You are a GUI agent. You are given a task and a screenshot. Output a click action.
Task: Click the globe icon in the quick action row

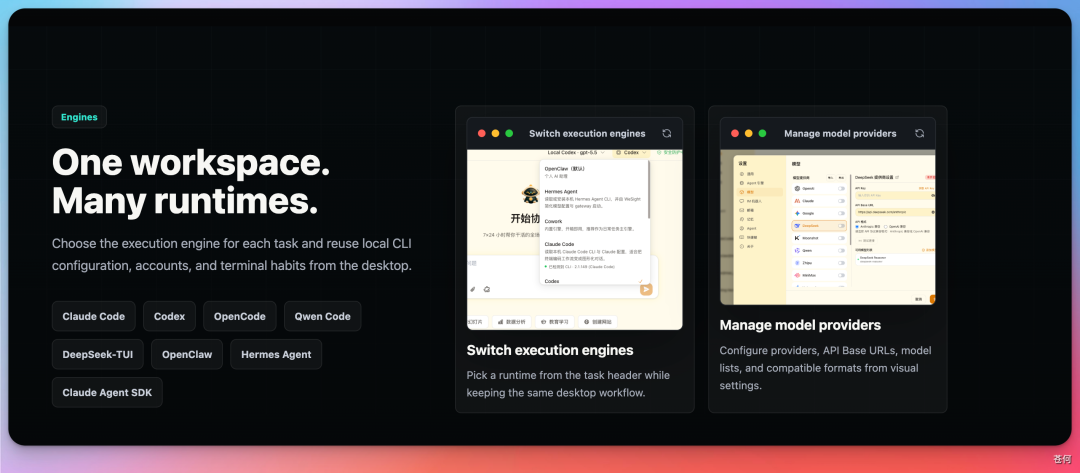[x=587, y=322]
